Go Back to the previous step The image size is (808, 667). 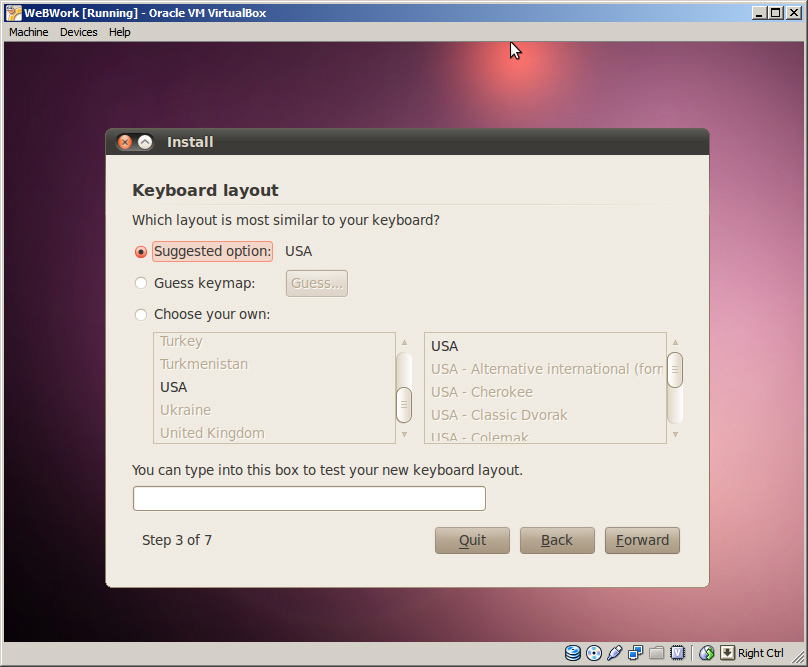(x=557, y=540)
